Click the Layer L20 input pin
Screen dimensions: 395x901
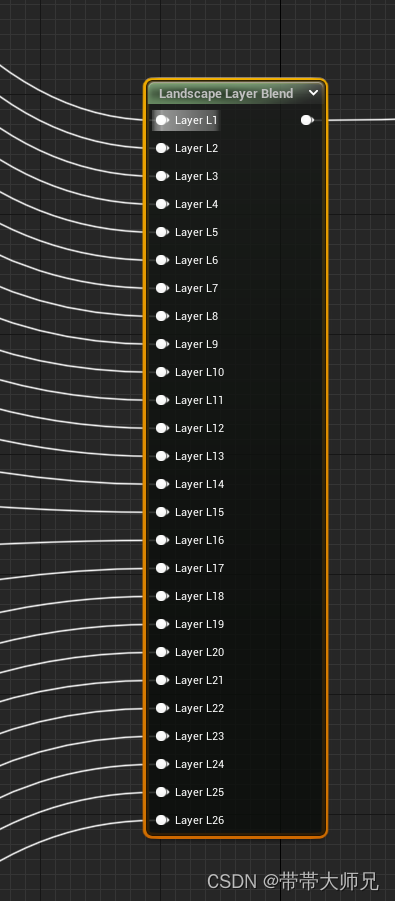(x=162, y=652)
